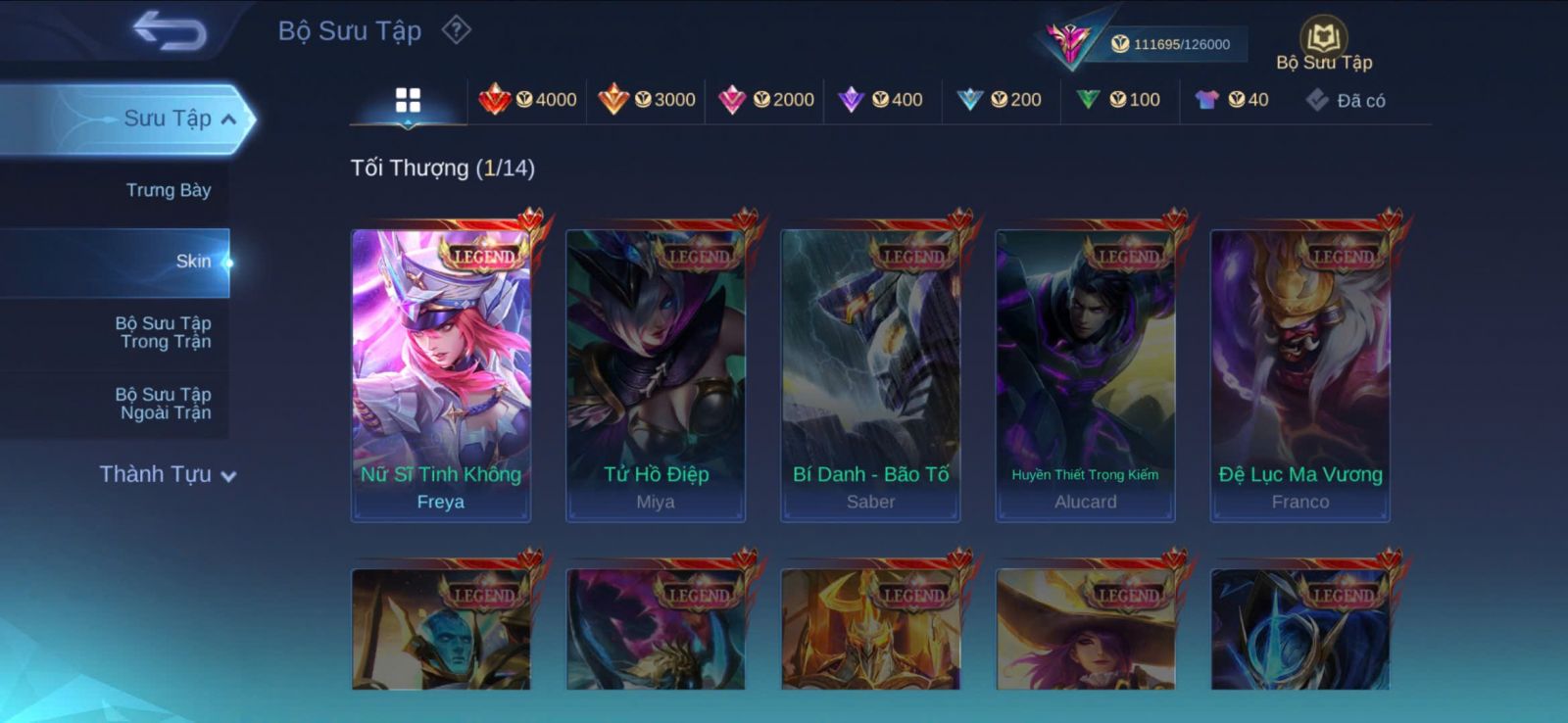Open Bộ Sưu Tập book button
This screenshot has width=1568, height=723.
pos(1324,44)
